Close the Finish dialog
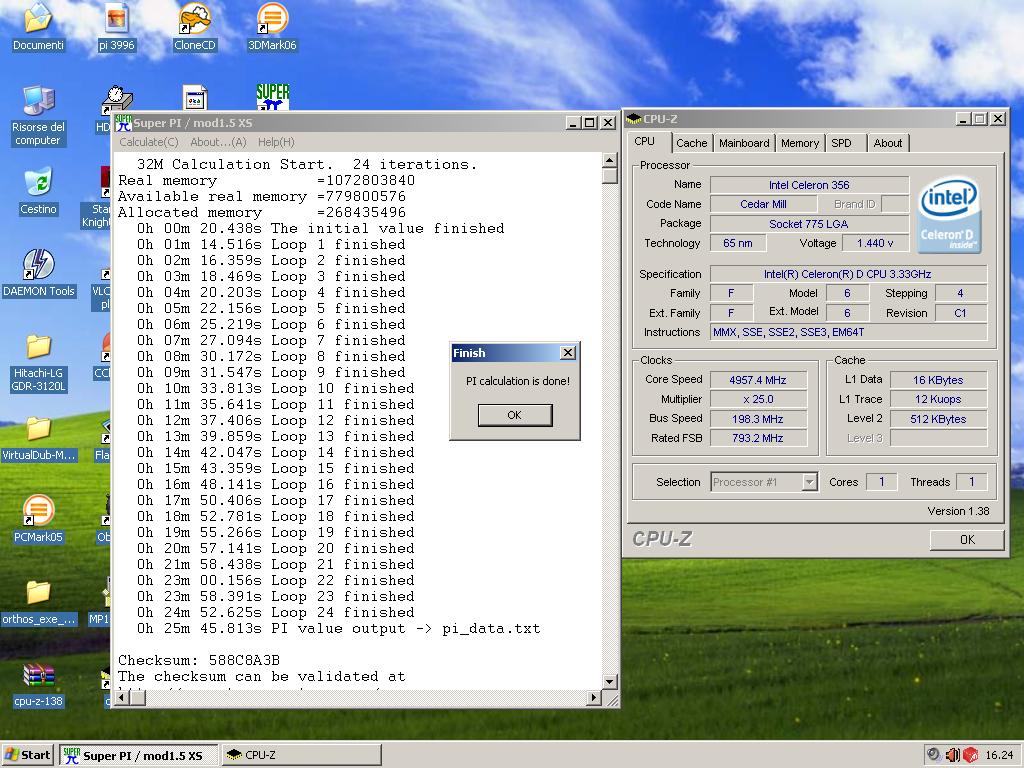This screenshot has width=1024, height=768. [x=568, y=353]
